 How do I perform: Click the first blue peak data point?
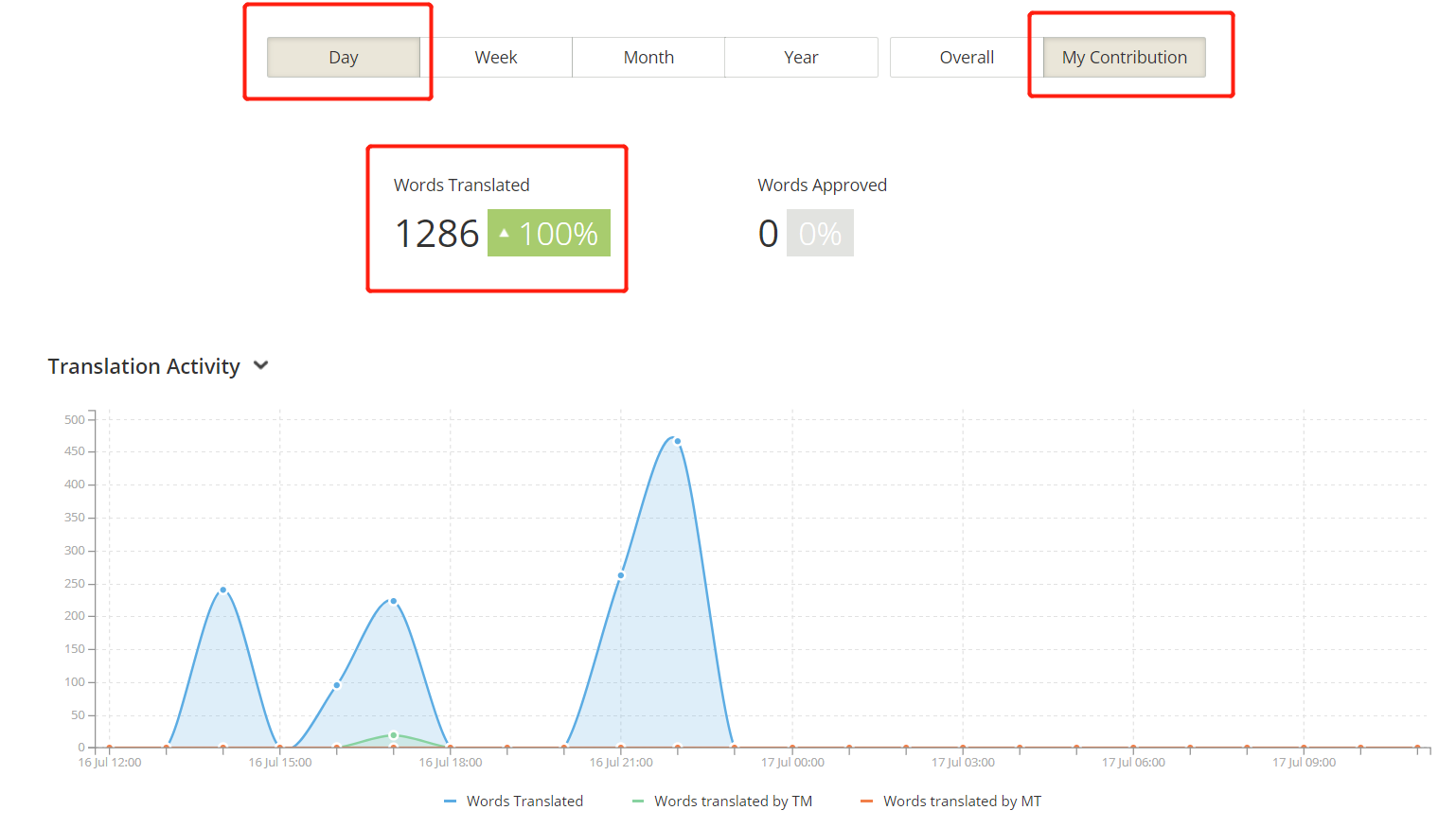223,590
